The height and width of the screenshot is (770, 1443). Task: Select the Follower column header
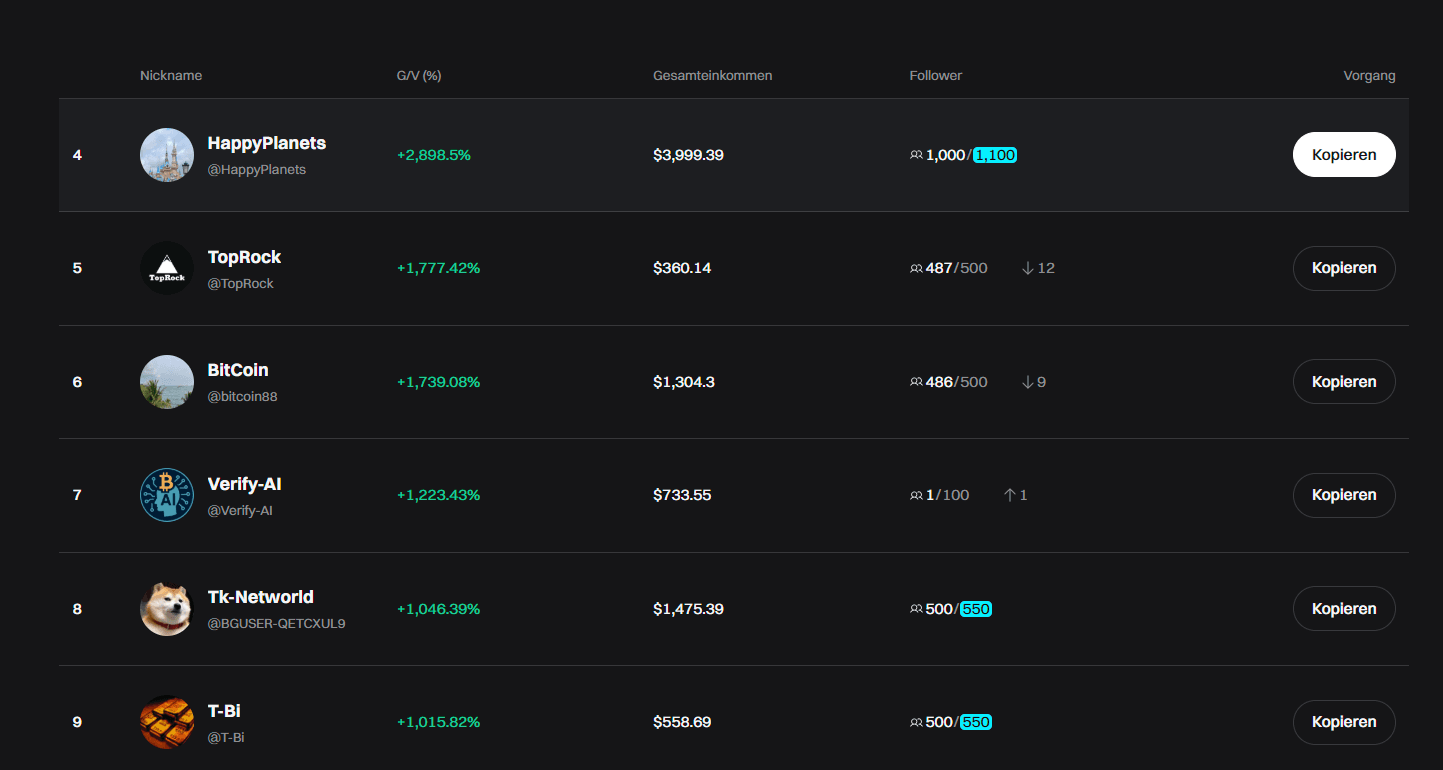[935, 76]
